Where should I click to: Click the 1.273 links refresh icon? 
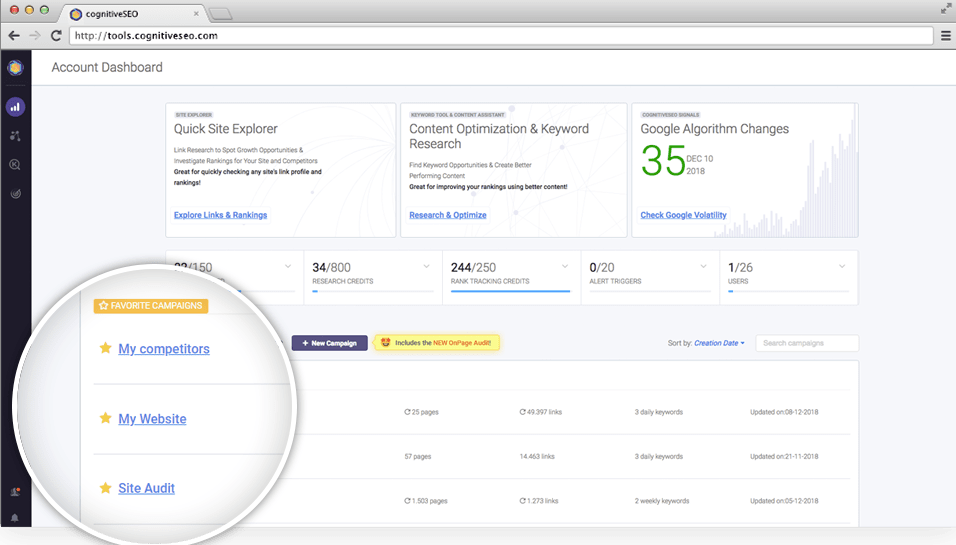[x=522, y=501]
